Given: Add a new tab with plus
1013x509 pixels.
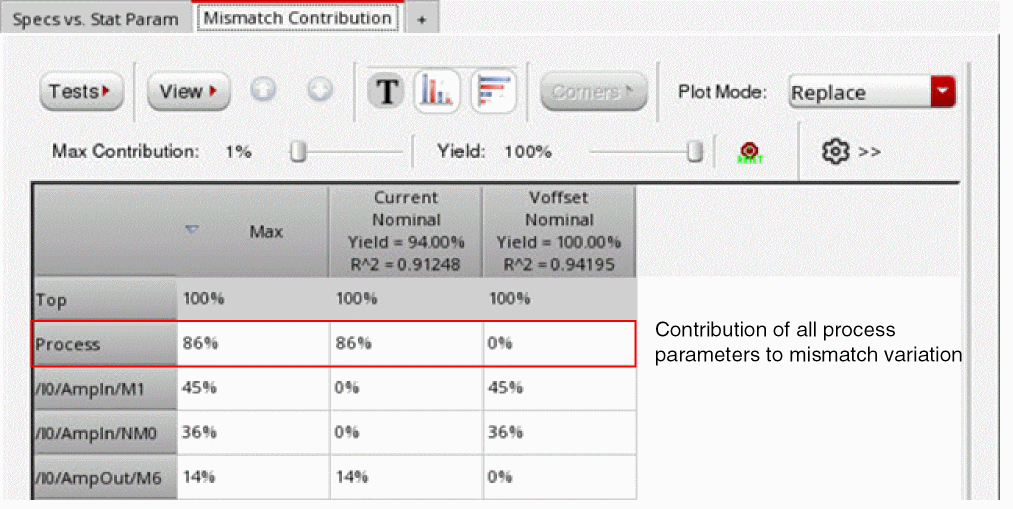Looking at the screenshot, I should pyautogui.click(x=421, y=20).
